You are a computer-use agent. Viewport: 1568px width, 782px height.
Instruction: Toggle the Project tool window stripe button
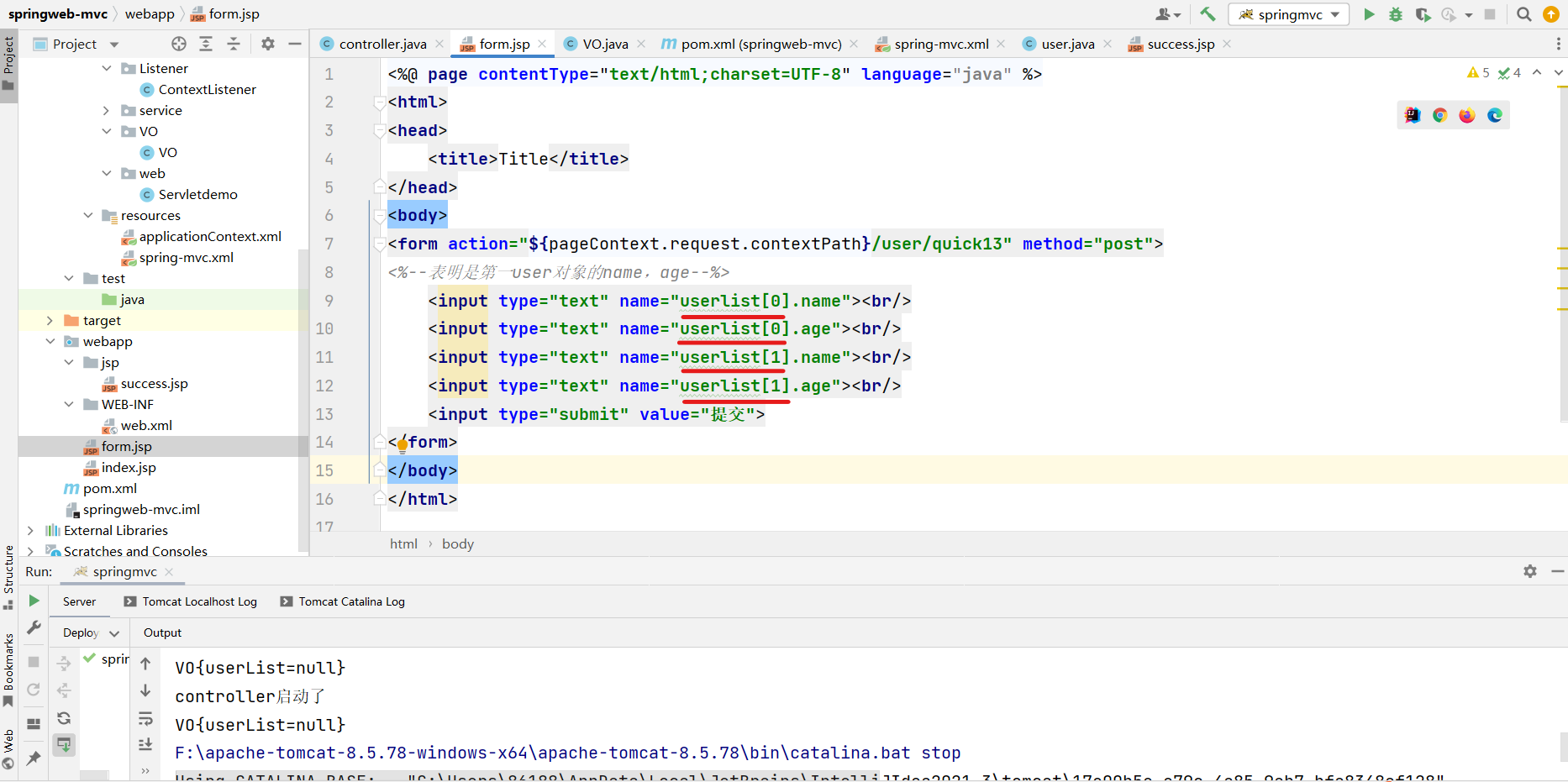pos(8,66)
